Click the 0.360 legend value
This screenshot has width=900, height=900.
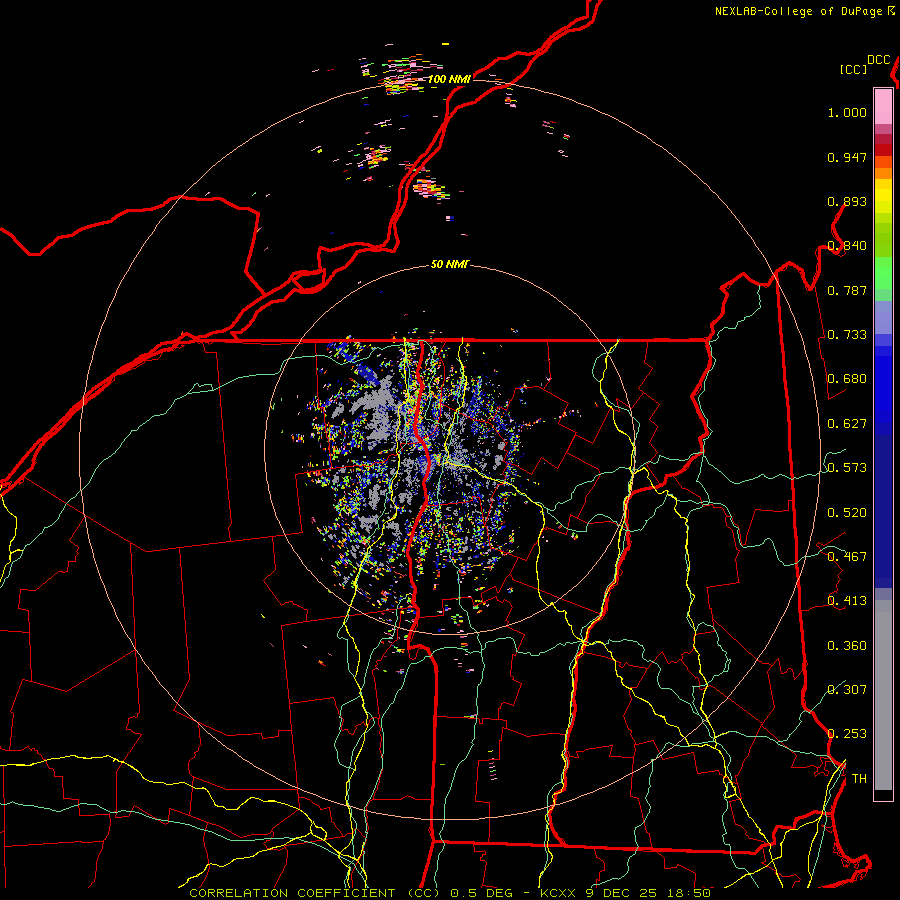tap(847, 646)
